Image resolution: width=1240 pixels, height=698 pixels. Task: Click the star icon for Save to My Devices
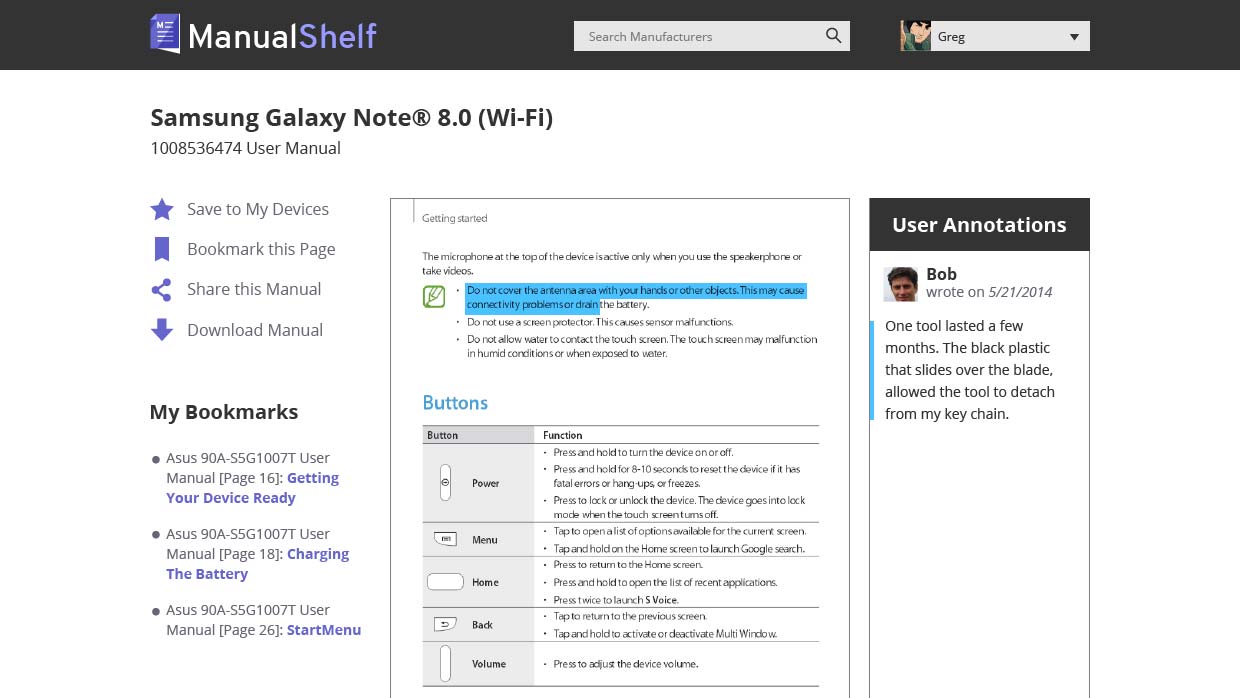[162, 209]
